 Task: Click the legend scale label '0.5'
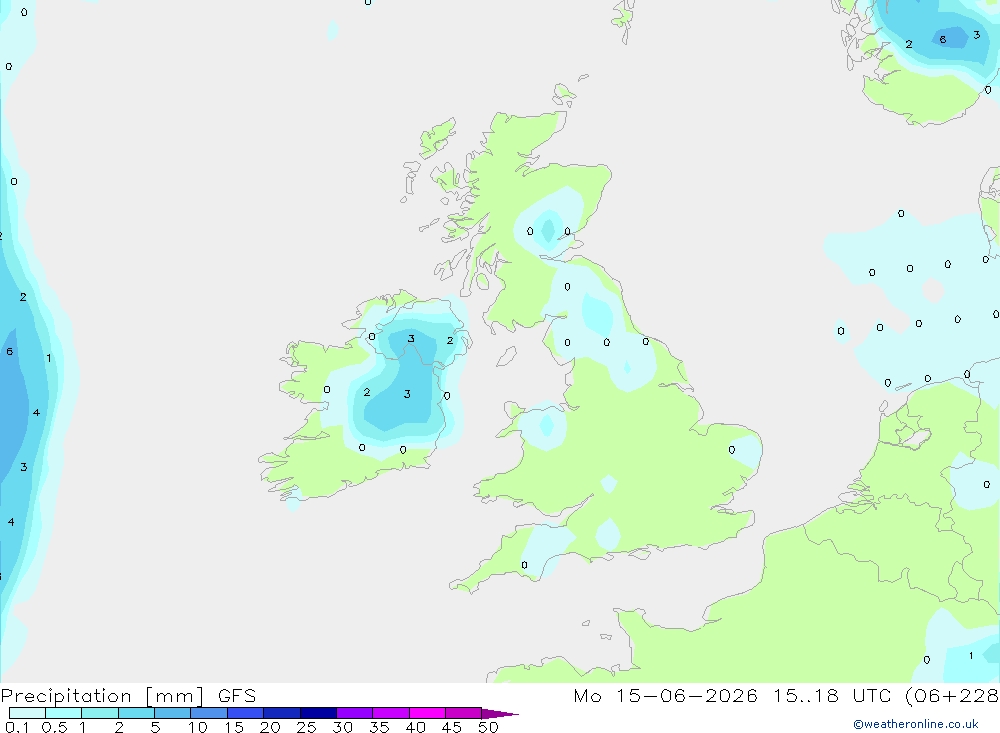point(54,727)
